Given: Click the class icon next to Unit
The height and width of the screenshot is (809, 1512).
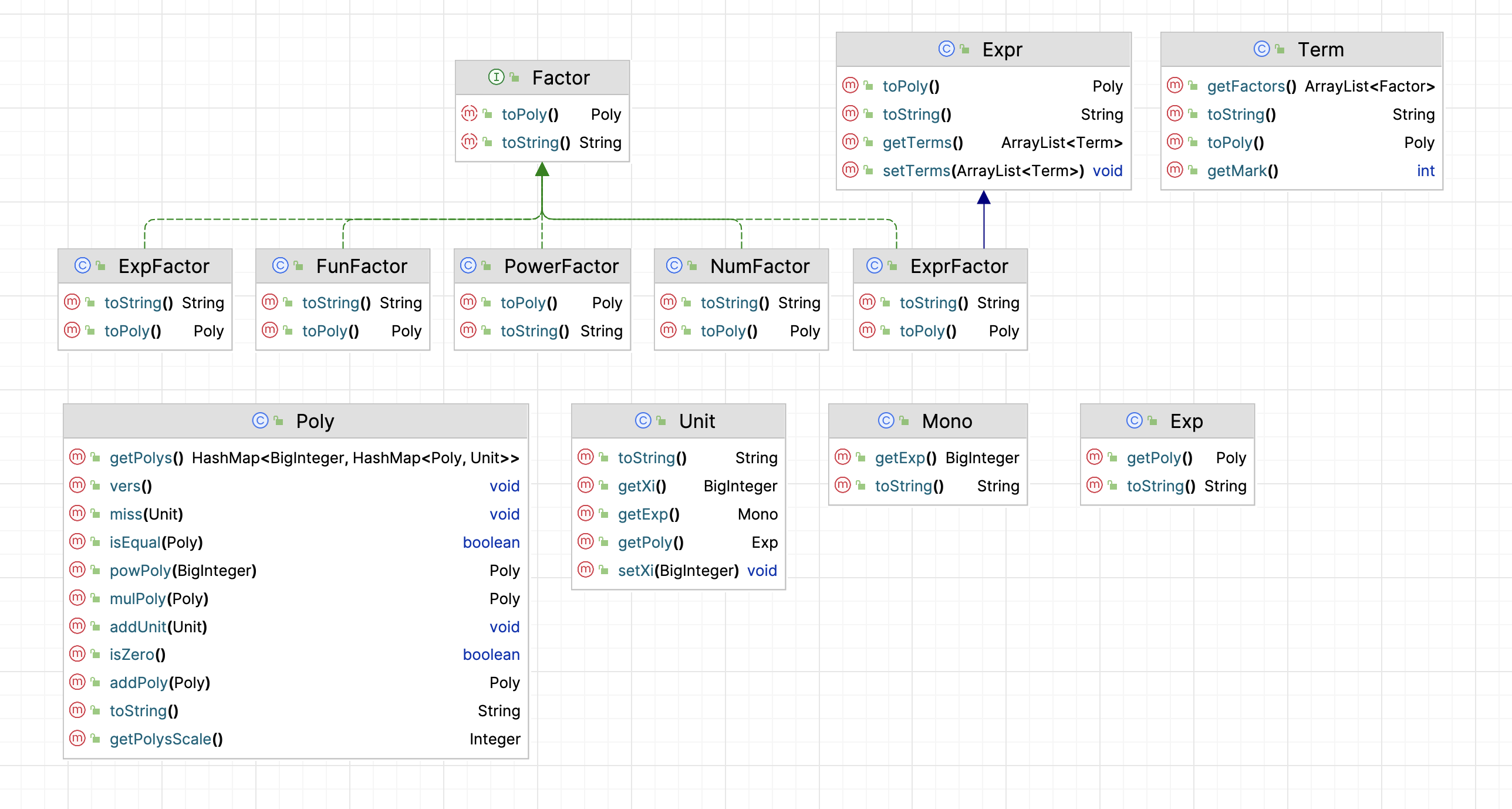Looking at the screenshot, I should point(643,420).
